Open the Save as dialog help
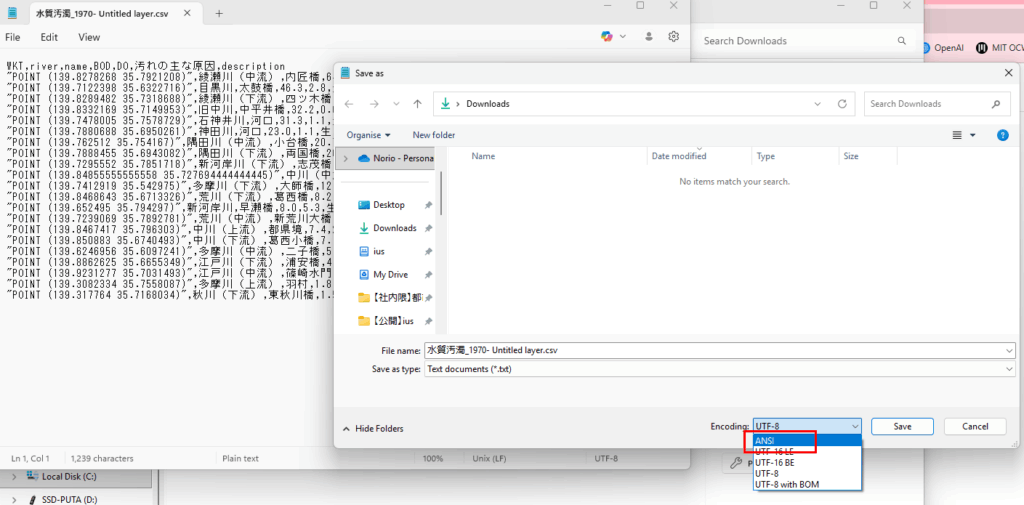Viewport: 1024px width, 505px height. click(x=1002, y=135)
